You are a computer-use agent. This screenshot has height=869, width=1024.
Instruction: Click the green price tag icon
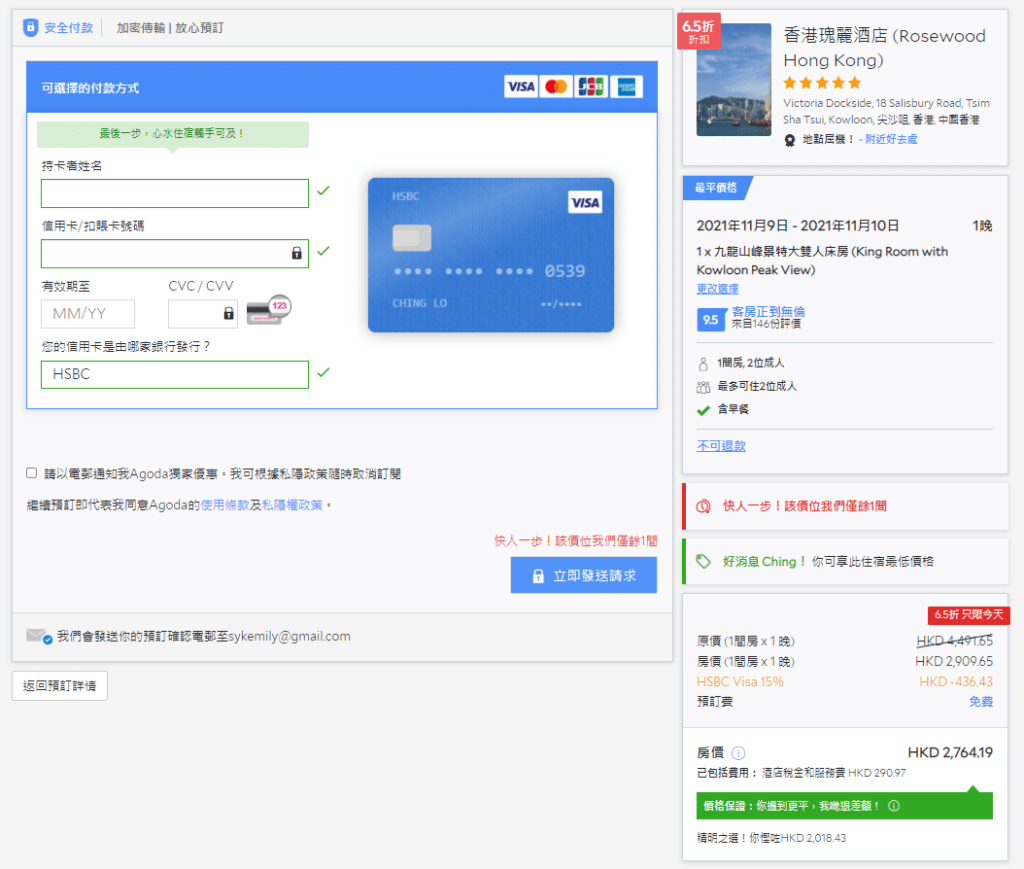(703, 561)
